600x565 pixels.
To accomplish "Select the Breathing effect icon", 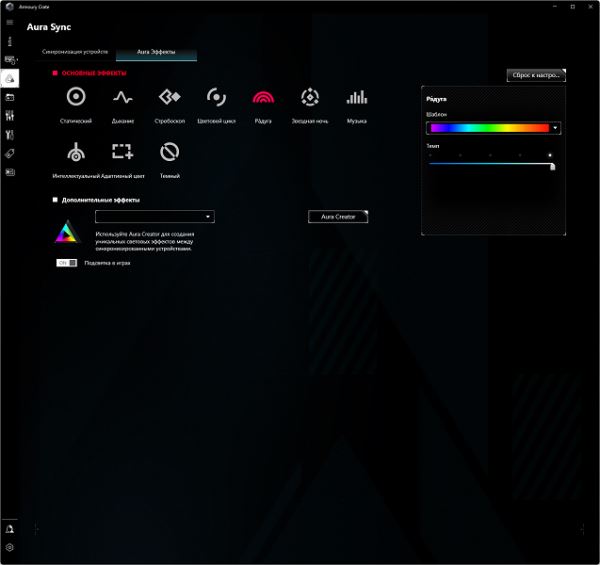I will tap(122, 97).
